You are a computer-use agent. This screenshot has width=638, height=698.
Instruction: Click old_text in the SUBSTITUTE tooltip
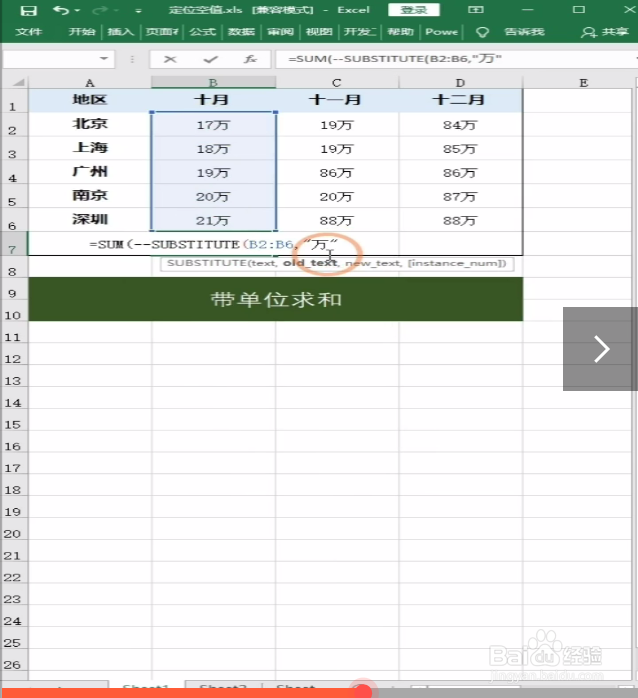310,263
